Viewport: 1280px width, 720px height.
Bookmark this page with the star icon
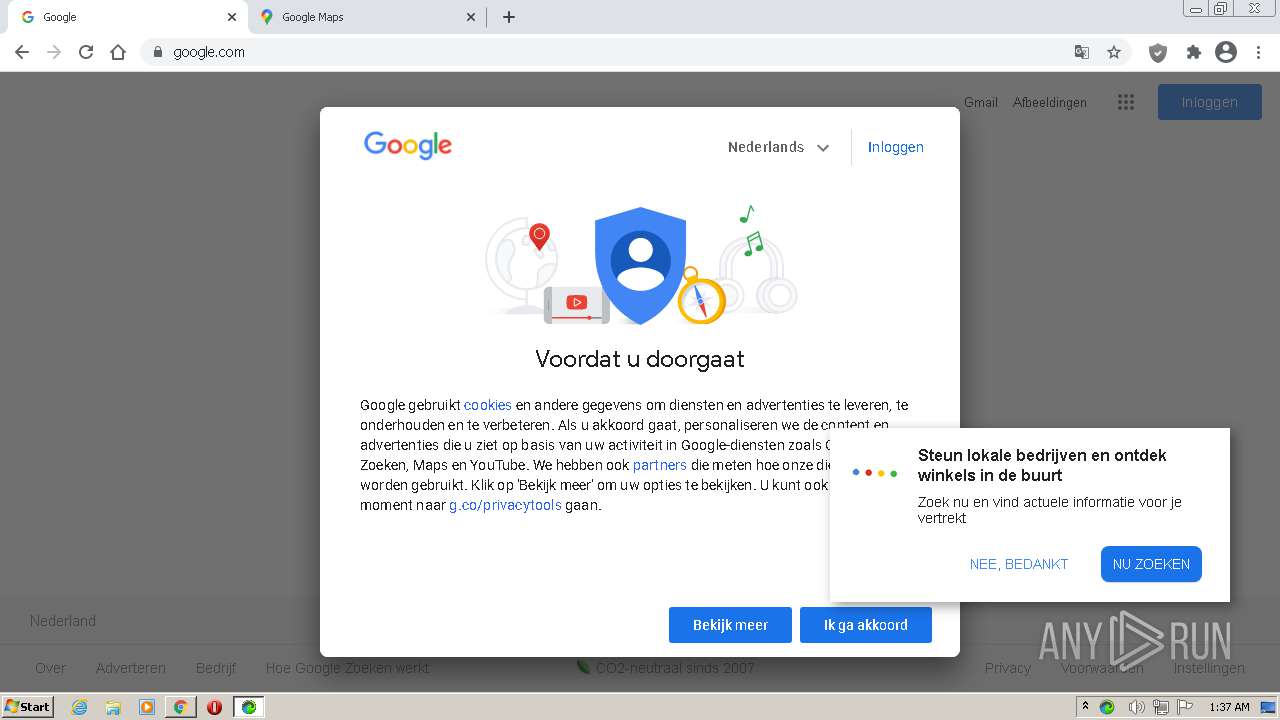[1114, 52]
